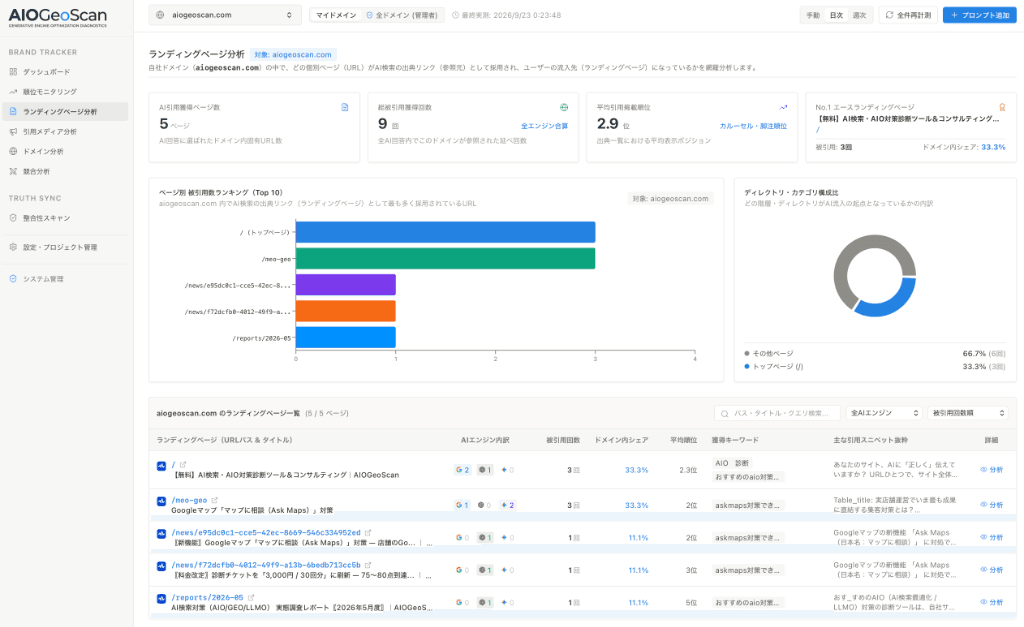This screenshot has width=1024, height=627.
Task: Click 分析 eye link in /news/e95dc0c1 row
Action: click(x=991, y=538)
